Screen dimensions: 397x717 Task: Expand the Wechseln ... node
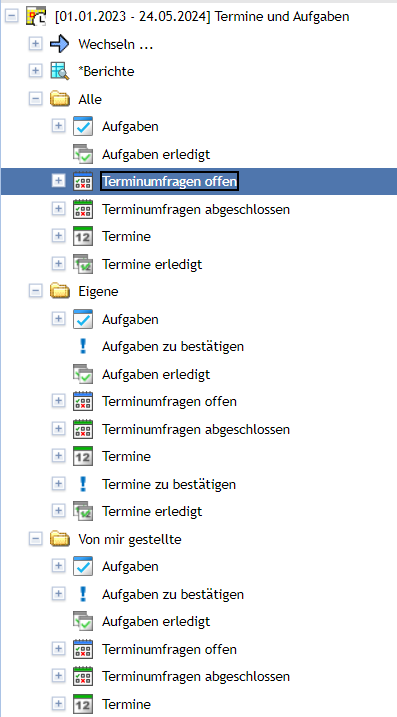tap(35, 44)
